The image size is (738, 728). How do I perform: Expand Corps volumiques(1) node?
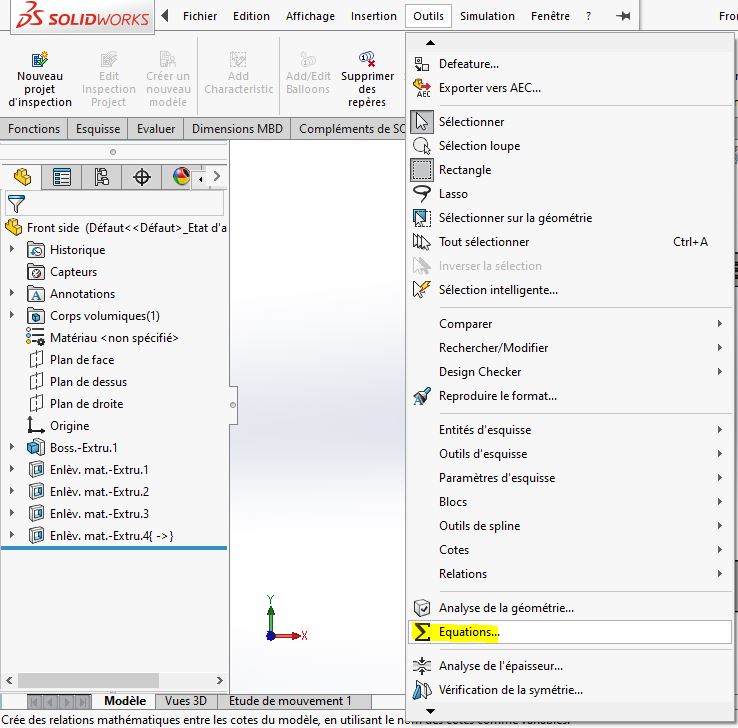[12, 314]
